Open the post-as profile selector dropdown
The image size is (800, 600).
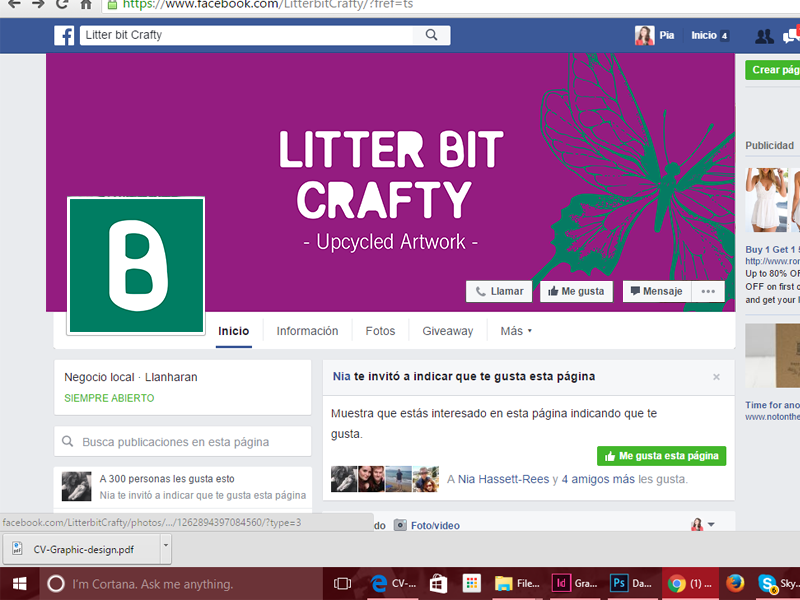(703, 524)
